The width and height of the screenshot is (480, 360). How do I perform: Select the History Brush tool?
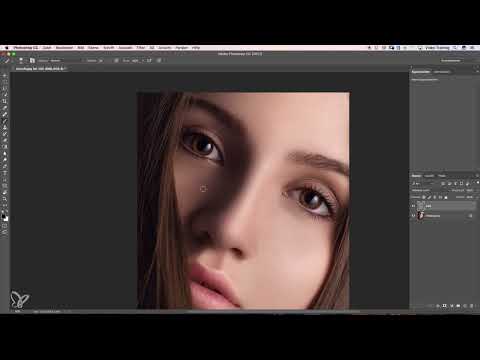[x=5, y=134]
